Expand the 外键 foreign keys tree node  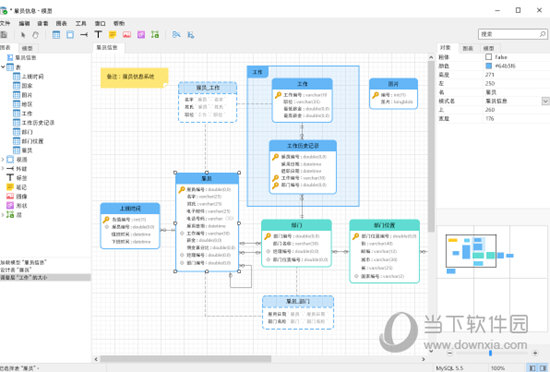(3, 169)
